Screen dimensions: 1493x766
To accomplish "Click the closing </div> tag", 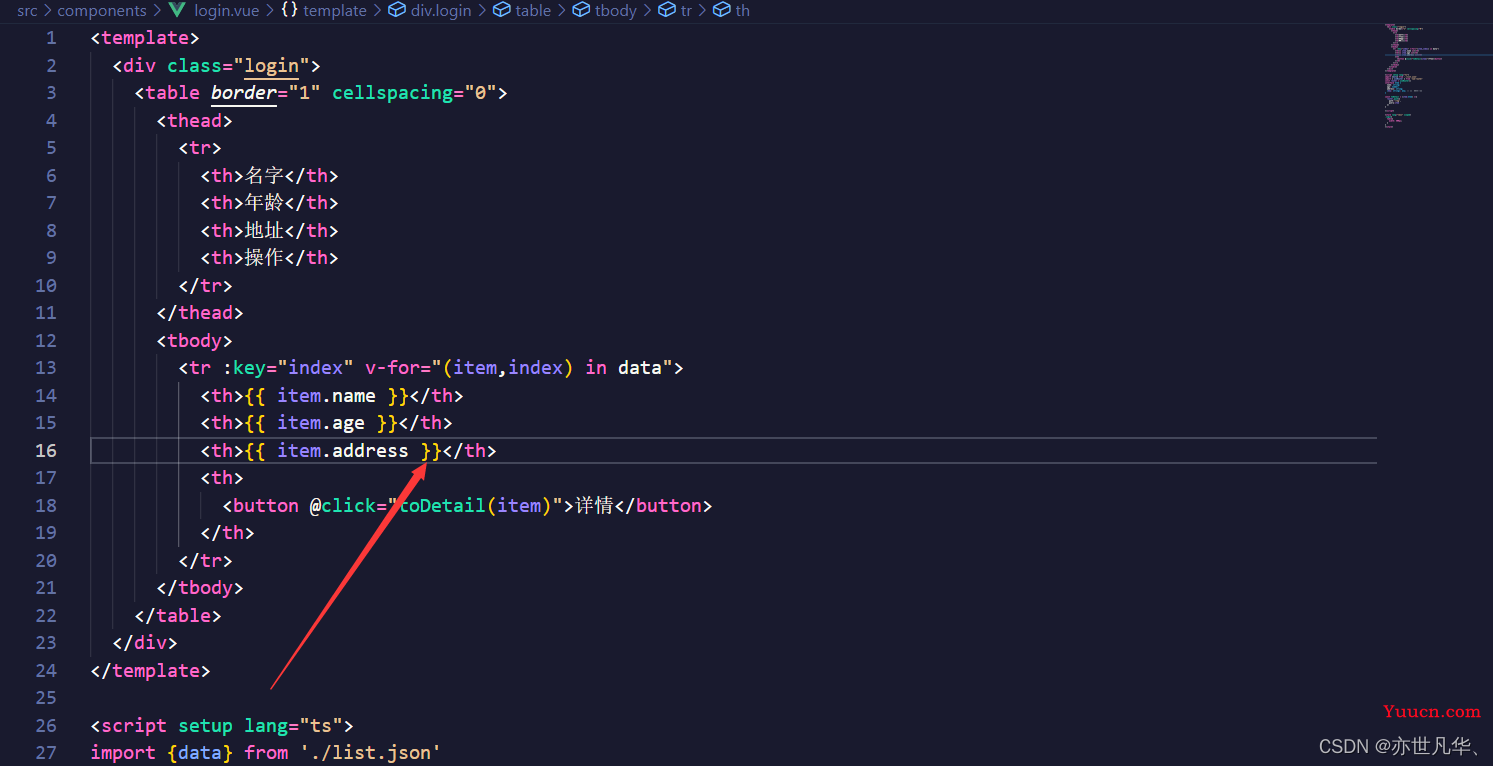I will (x=145, y=643).
